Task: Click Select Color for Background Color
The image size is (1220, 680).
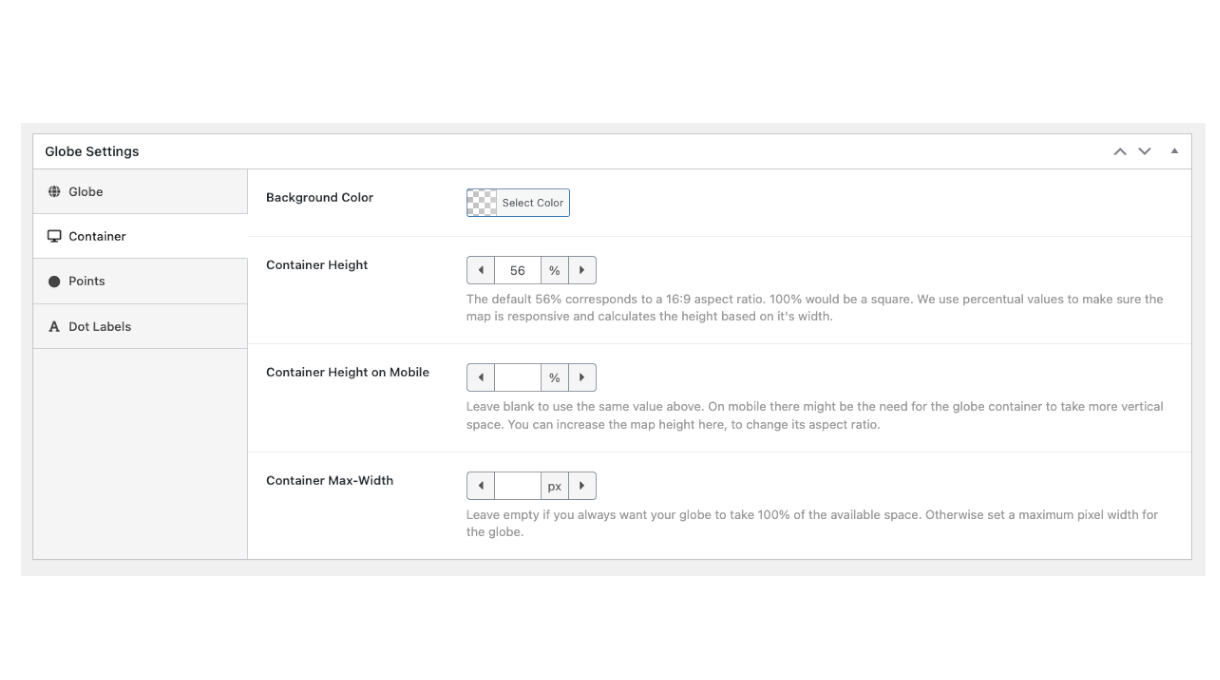Action: coord(533,202)
